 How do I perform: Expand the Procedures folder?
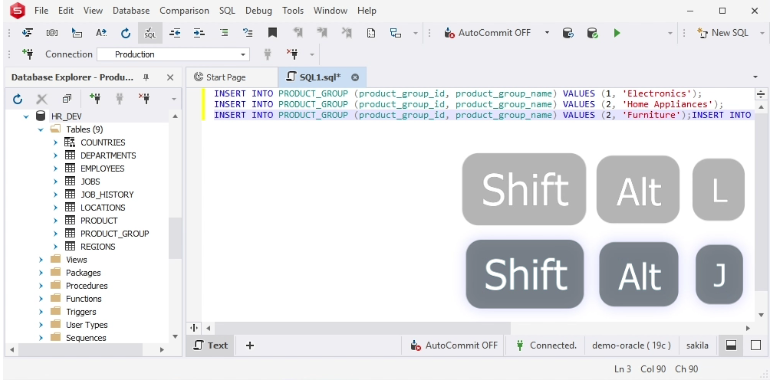(x=41, y=286)
